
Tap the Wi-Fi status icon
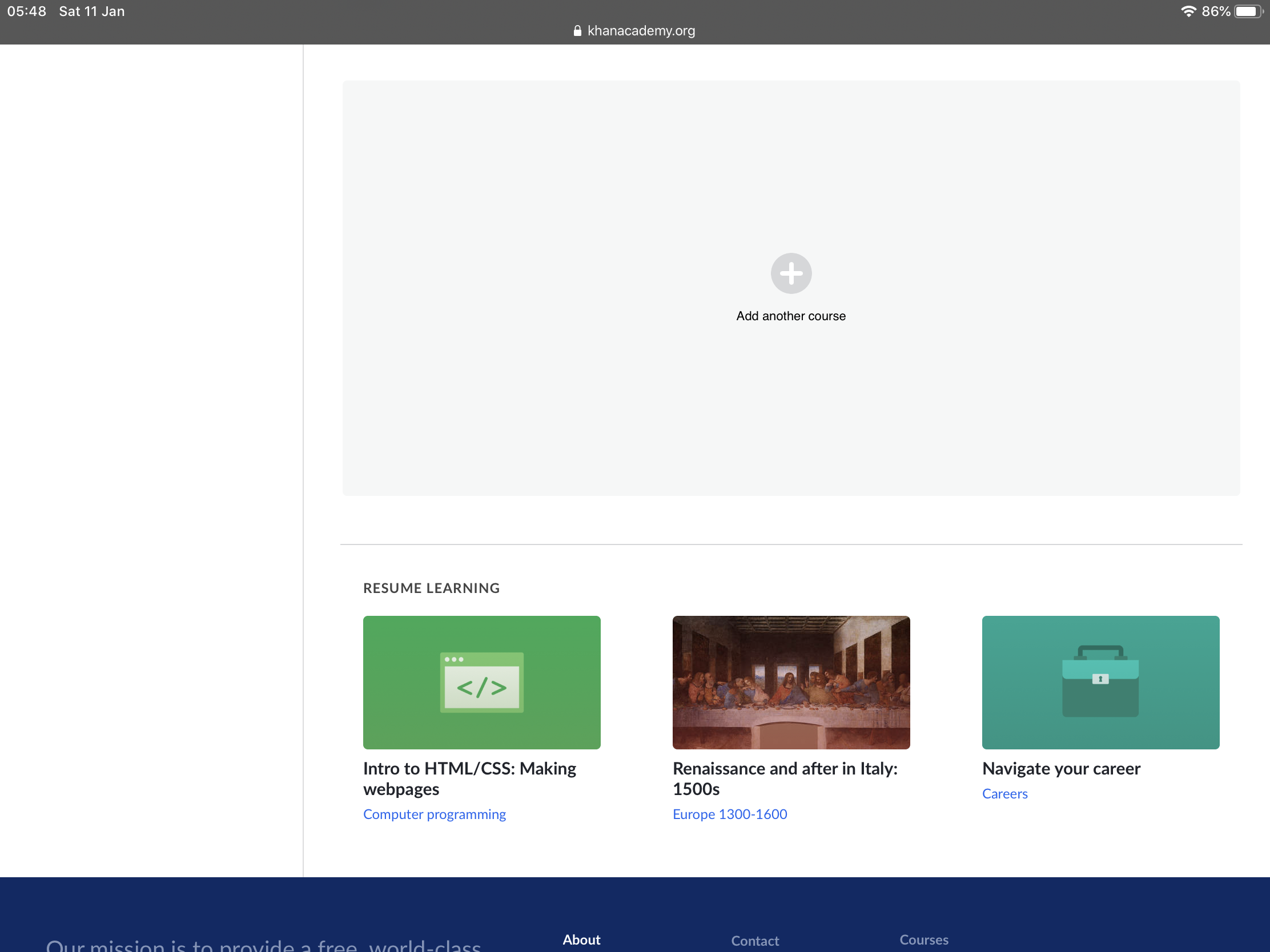(1188, 11)
